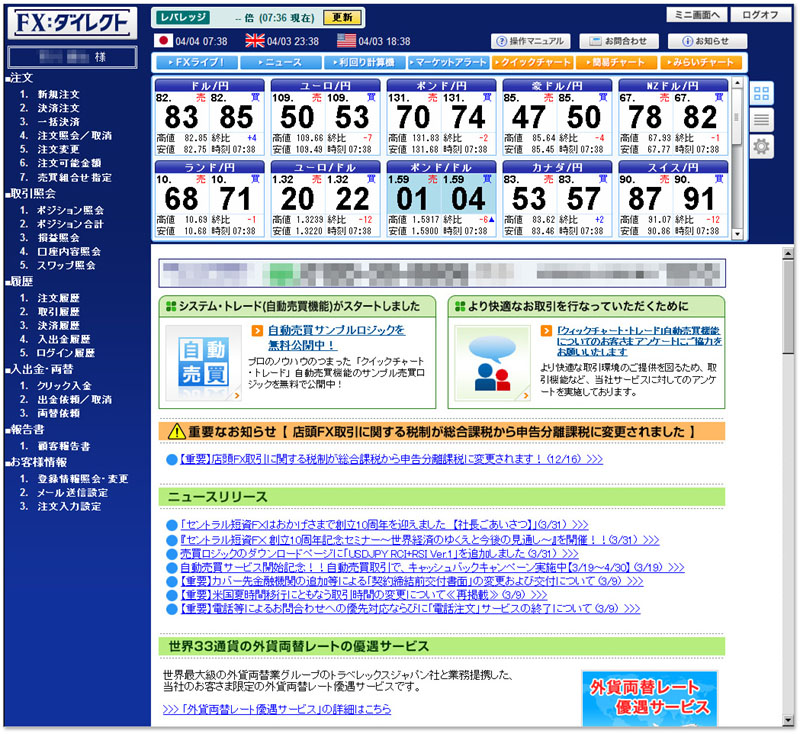Open the 操作マニュアル help button

tap(531, 41)
